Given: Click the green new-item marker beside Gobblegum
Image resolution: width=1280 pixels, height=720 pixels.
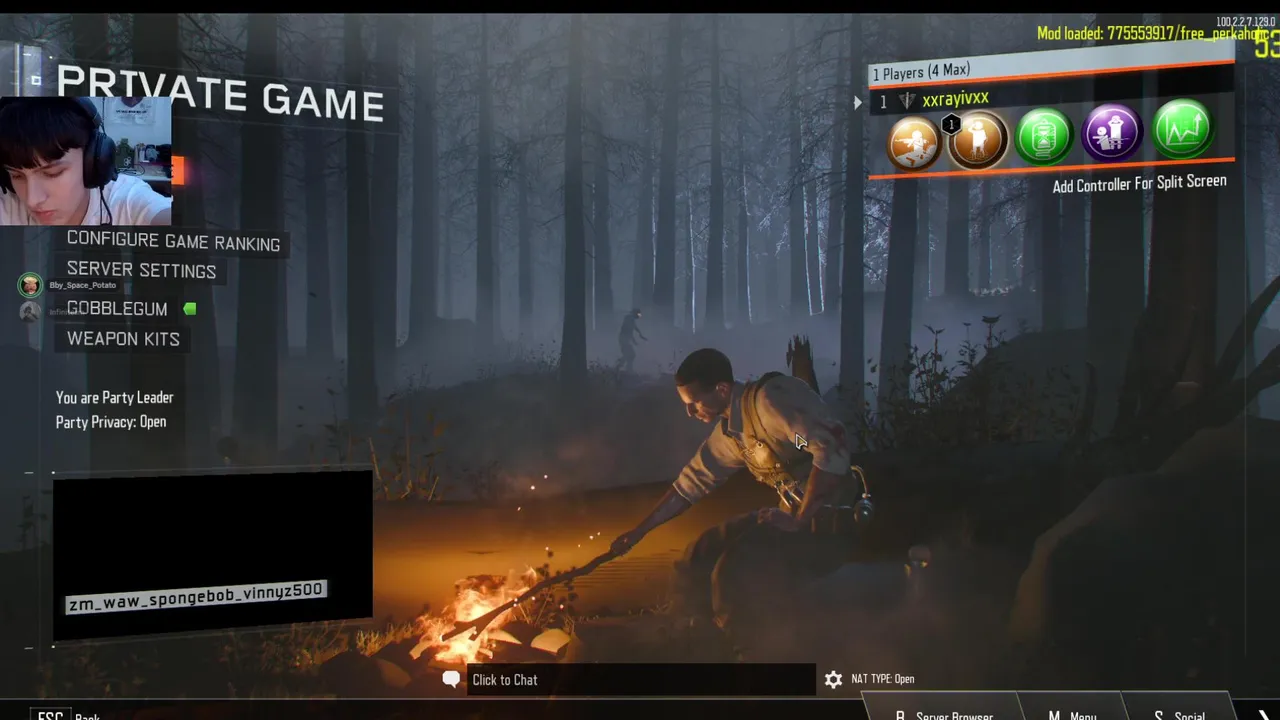Looking at the screenshot, I should 190,309.
